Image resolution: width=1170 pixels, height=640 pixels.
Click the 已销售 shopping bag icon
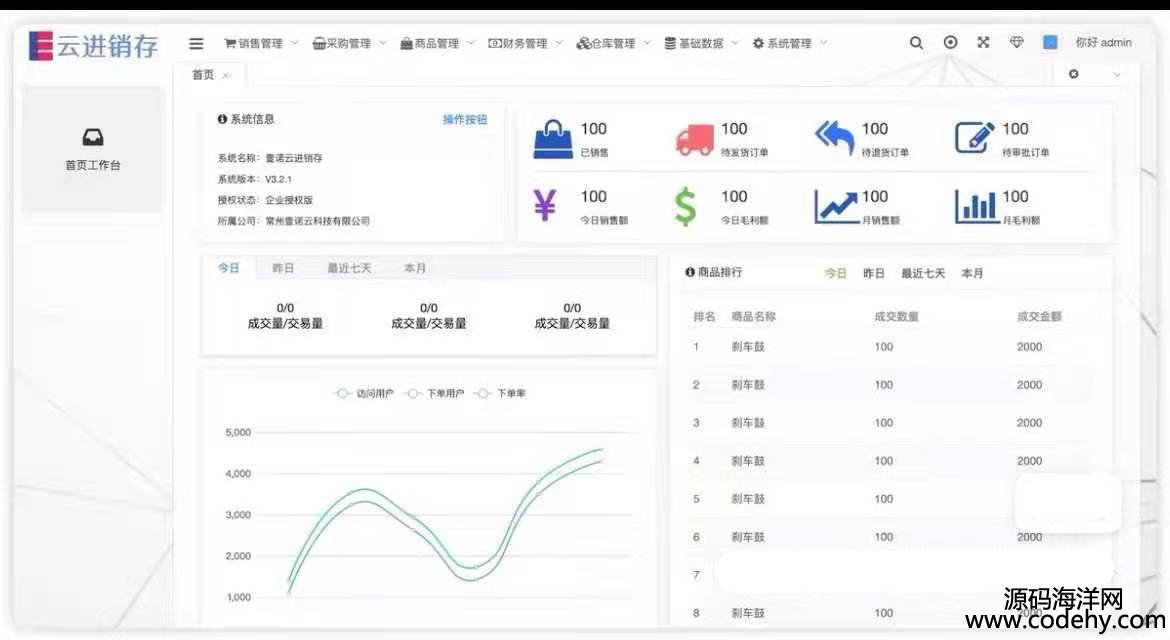553,139
